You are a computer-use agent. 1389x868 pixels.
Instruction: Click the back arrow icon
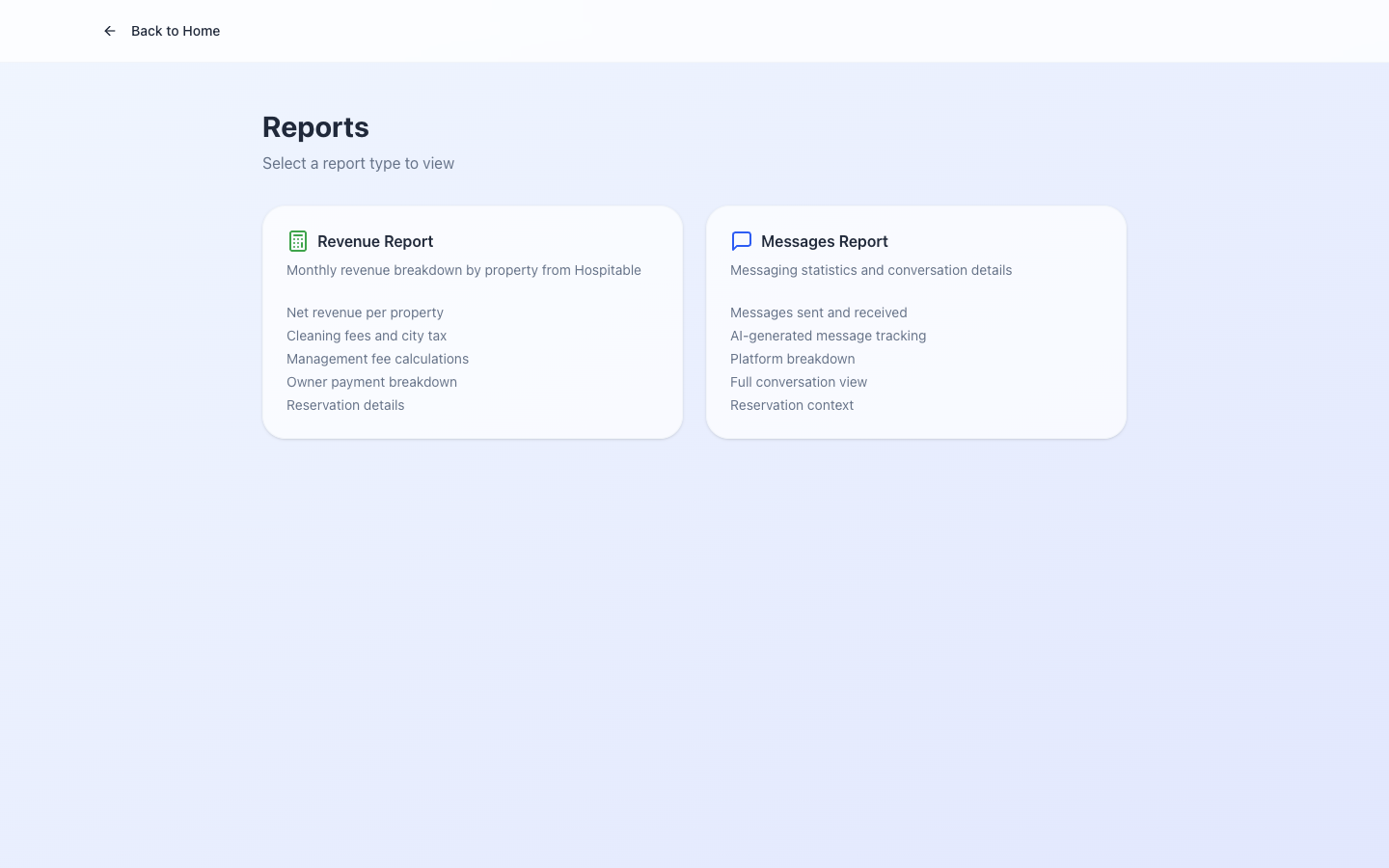coord(110,31)
